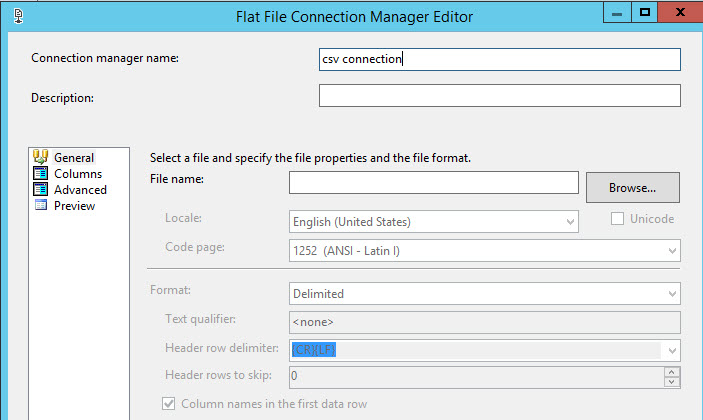
Task: Switch to the Preview page label
Action: coord(75,205)
